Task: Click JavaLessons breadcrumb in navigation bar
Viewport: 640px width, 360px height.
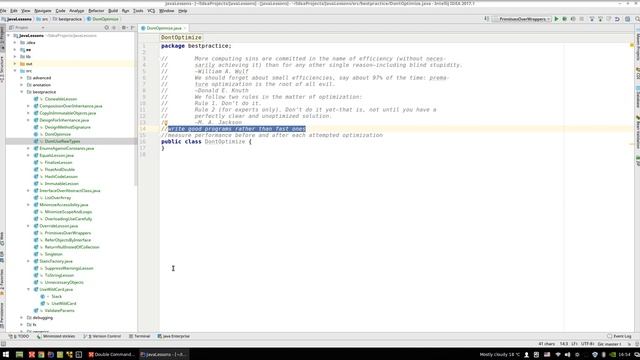Action: tap(17, 19)
